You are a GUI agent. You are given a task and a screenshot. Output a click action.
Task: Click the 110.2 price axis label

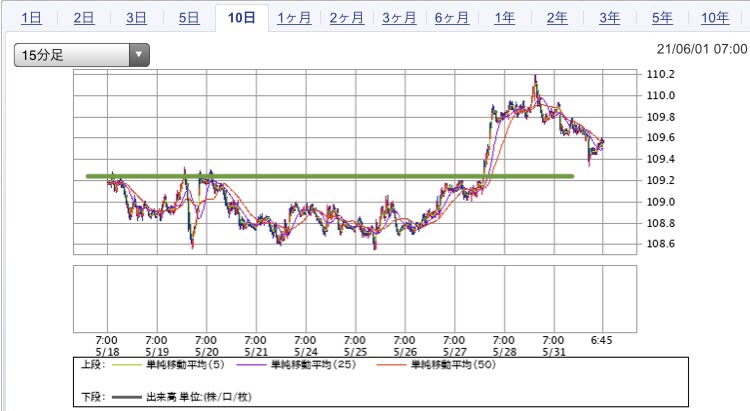click(661, 74)
